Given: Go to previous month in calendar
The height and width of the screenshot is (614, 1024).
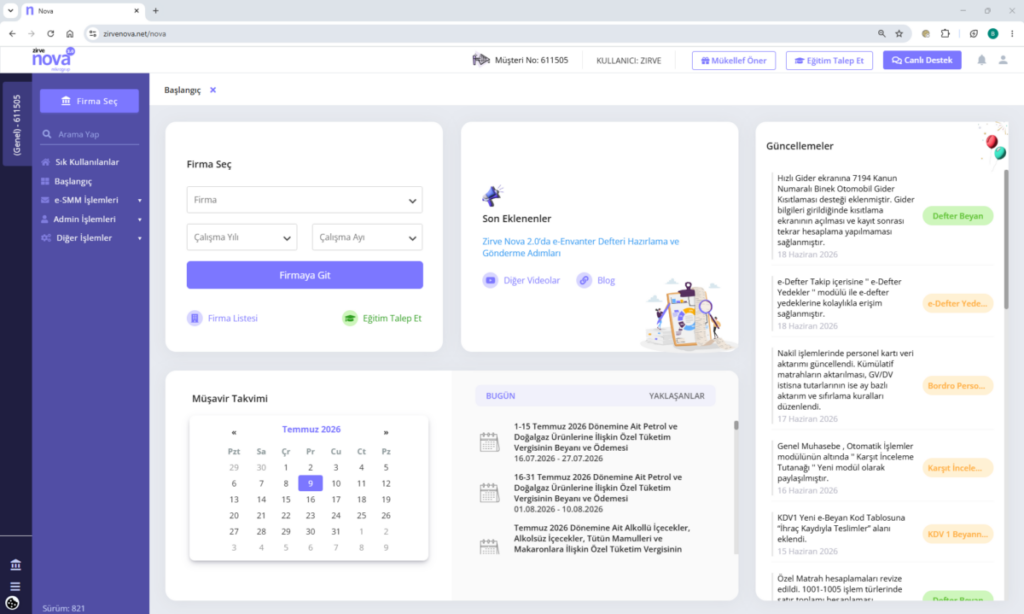Looking at the screenshot, I should (234, 432).
